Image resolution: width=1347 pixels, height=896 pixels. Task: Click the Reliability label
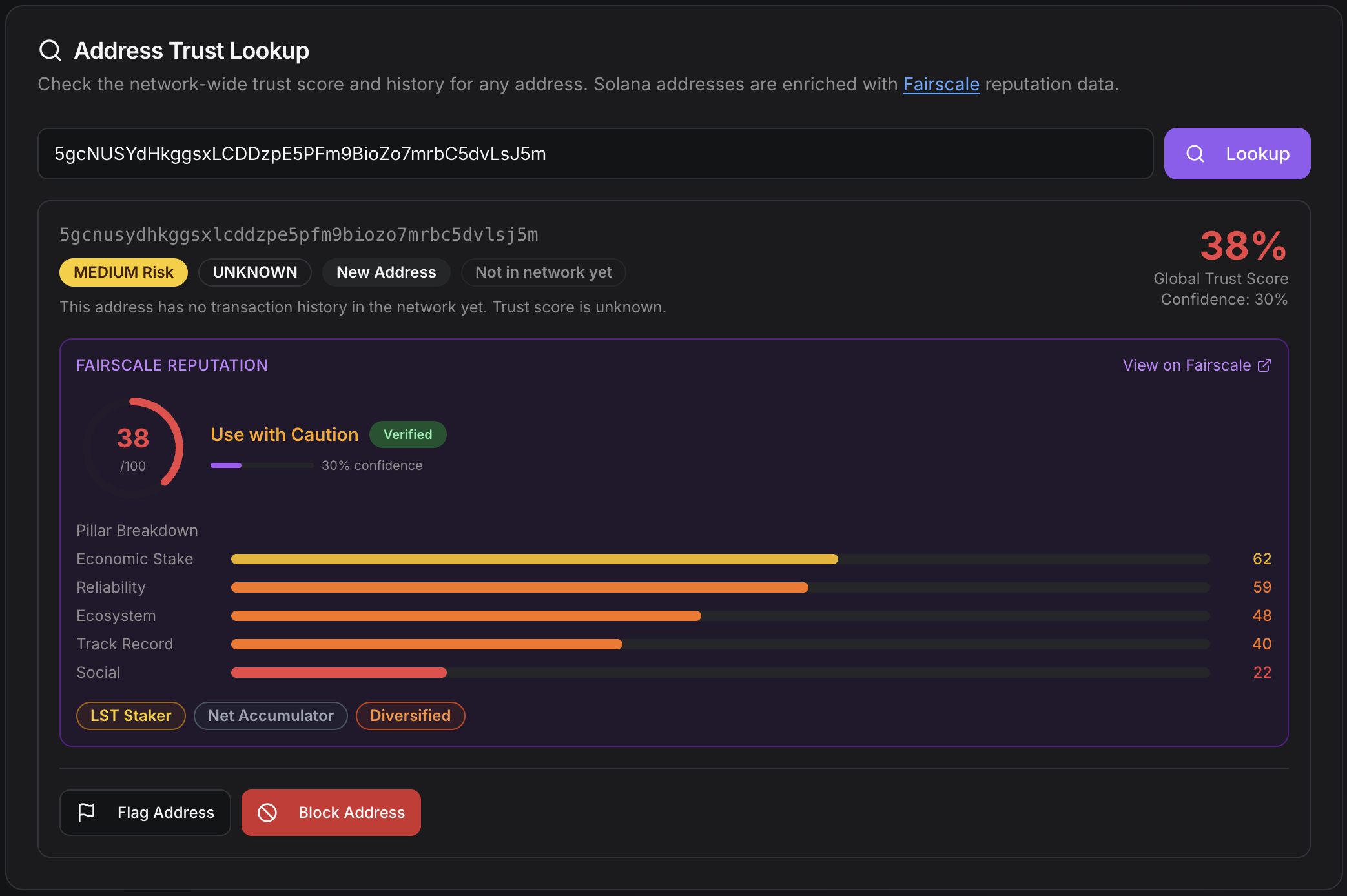111,587
